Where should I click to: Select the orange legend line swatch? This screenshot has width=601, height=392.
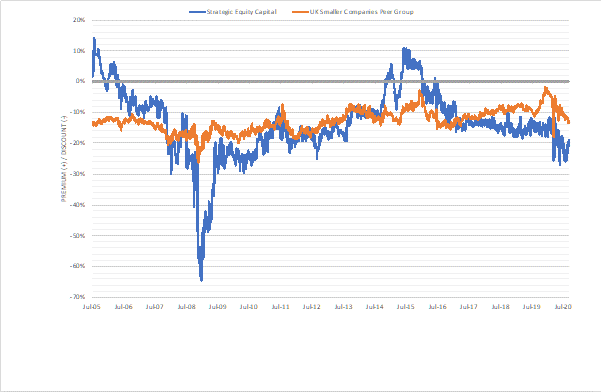300,12
